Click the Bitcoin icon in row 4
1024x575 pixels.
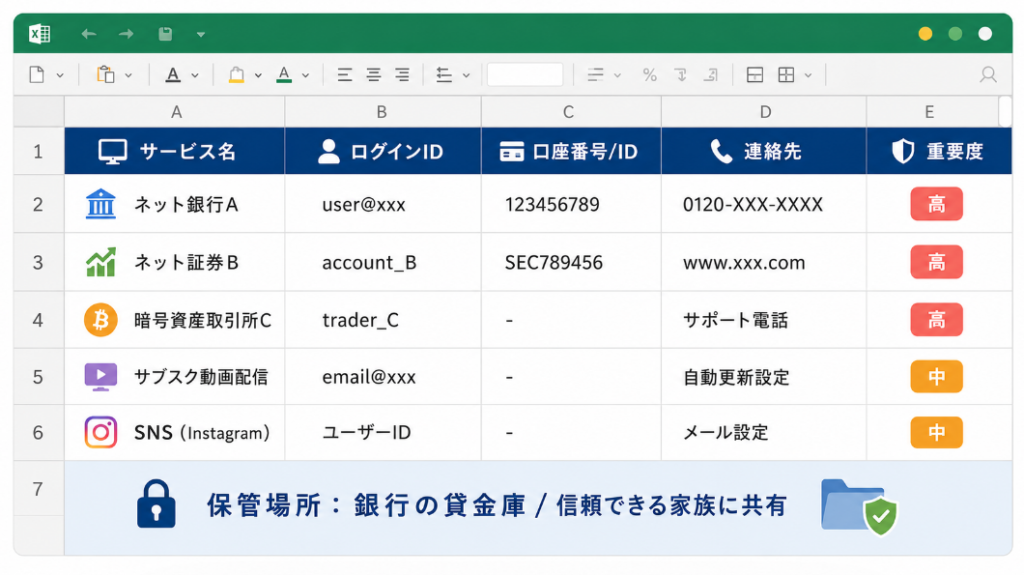point(101,320)
